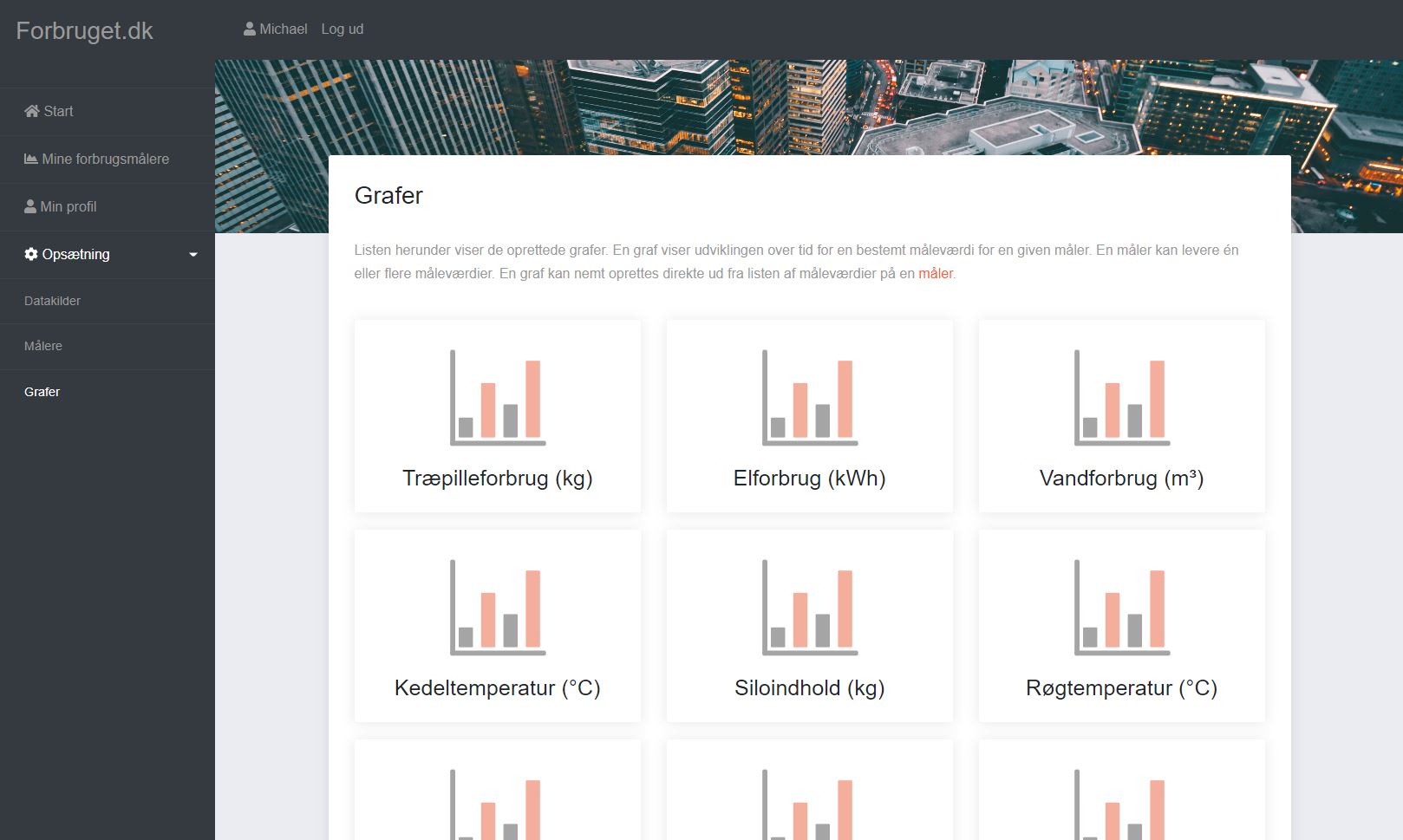This screenshot has height=840, width=1403.
Task: Click the Kedeltemperatur bar chart icon
Action: (x=498, y=608)
